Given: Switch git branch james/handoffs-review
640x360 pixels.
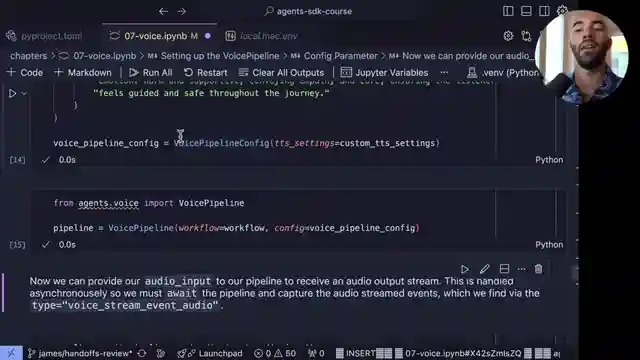Looking at the screenshot, I should point(80,353).
